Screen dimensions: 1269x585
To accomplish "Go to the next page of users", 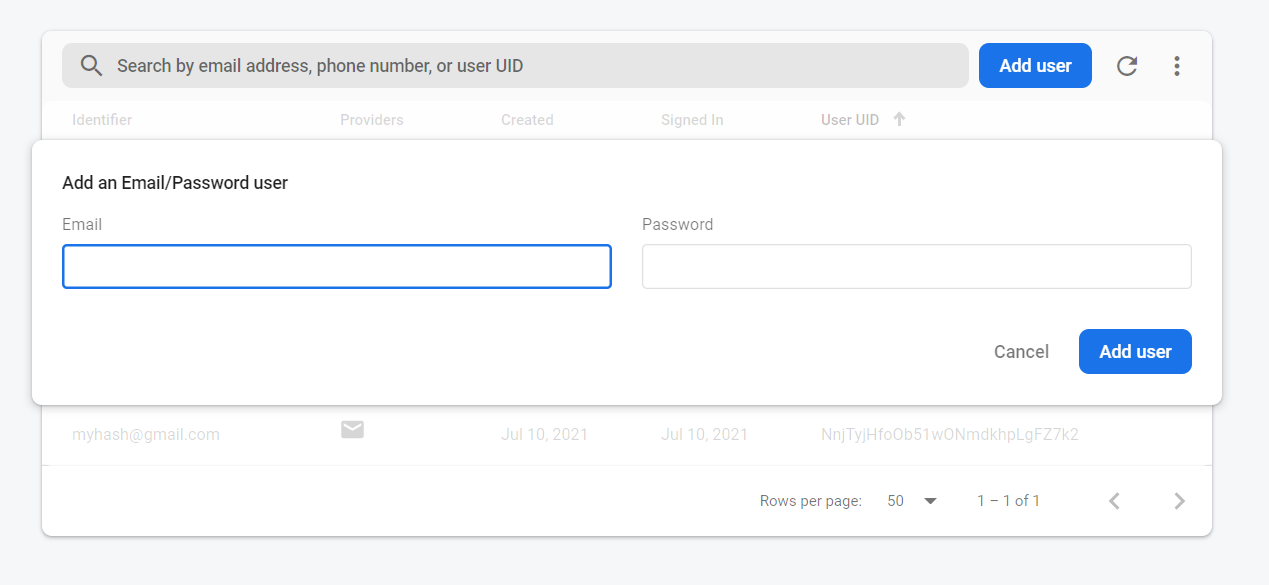I will tap(1179, 501).
